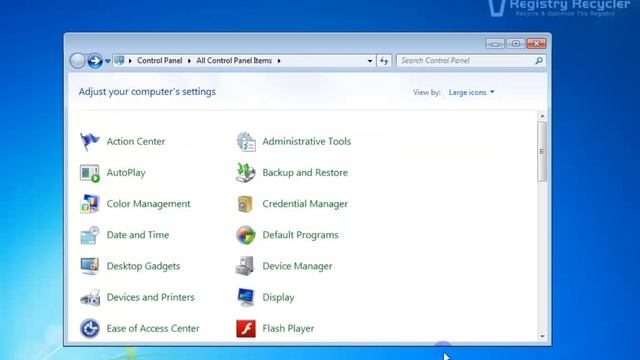Click the Default Programs icon
Image resolution: width=640 pixels, height=360 pixels.
[246, 235]
